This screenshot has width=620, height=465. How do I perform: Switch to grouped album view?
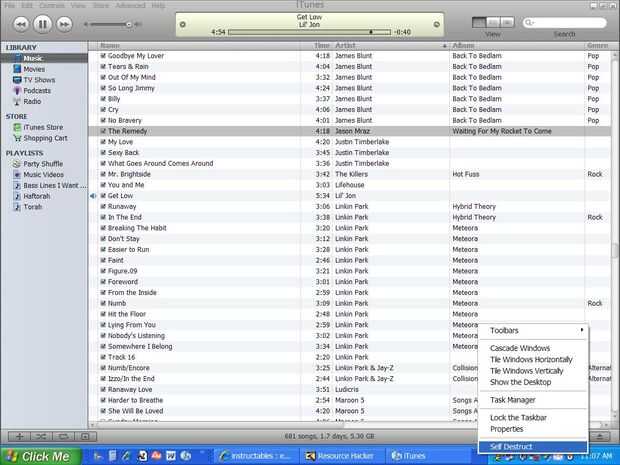(493, 23)
